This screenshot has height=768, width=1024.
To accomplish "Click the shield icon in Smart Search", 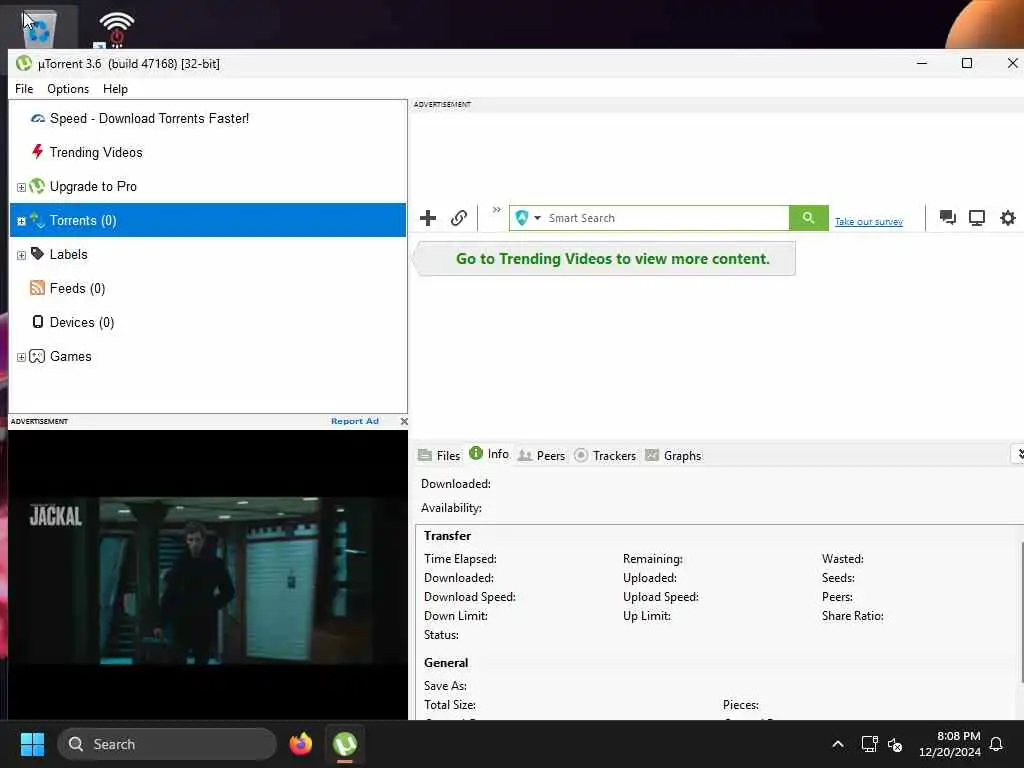I will tap(522, 218).
